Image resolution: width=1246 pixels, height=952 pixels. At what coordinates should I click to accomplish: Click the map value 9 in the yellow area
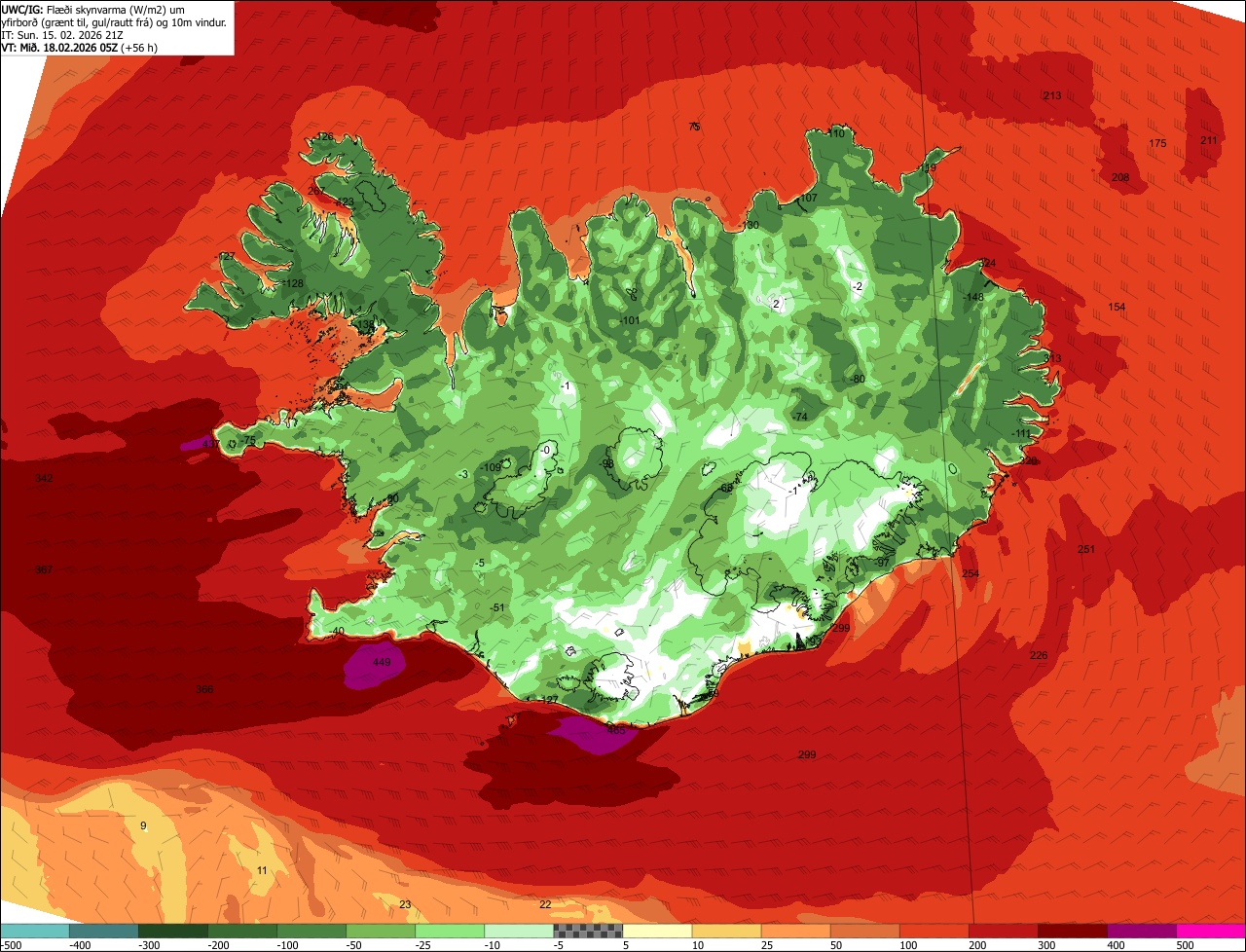point(143,825)
